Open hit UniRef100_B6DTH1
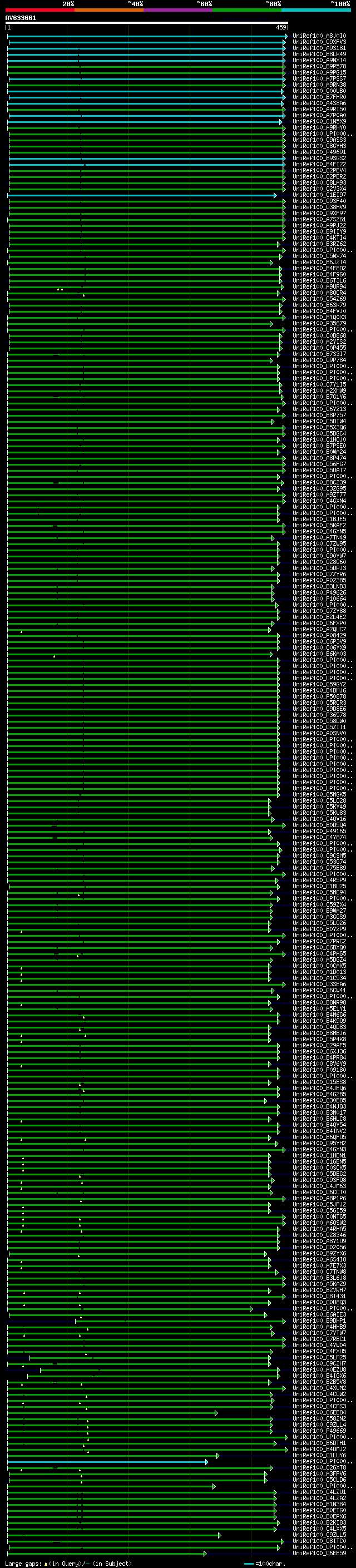The width and height of the screenshot is (356, 1568). [x=319, y=1443]
